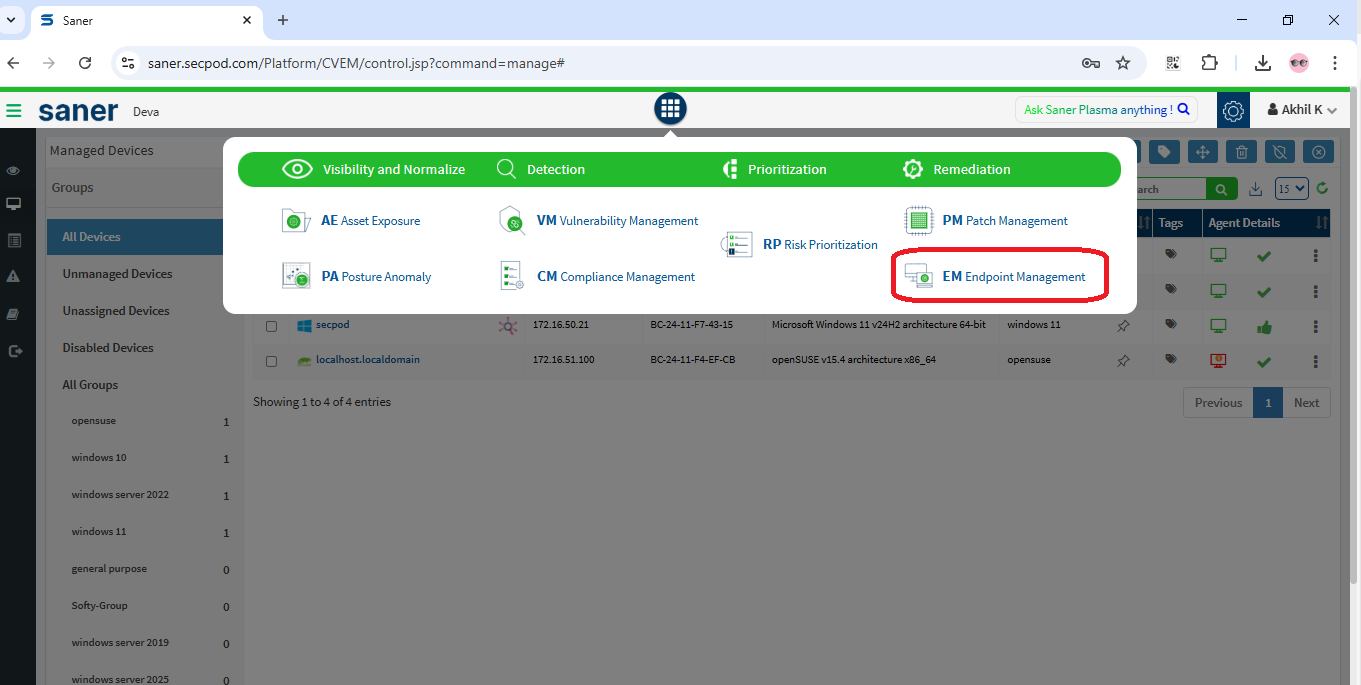The image size is (1361, 685).
Task: Click the Next pagination button
Action: point(1306,403)
